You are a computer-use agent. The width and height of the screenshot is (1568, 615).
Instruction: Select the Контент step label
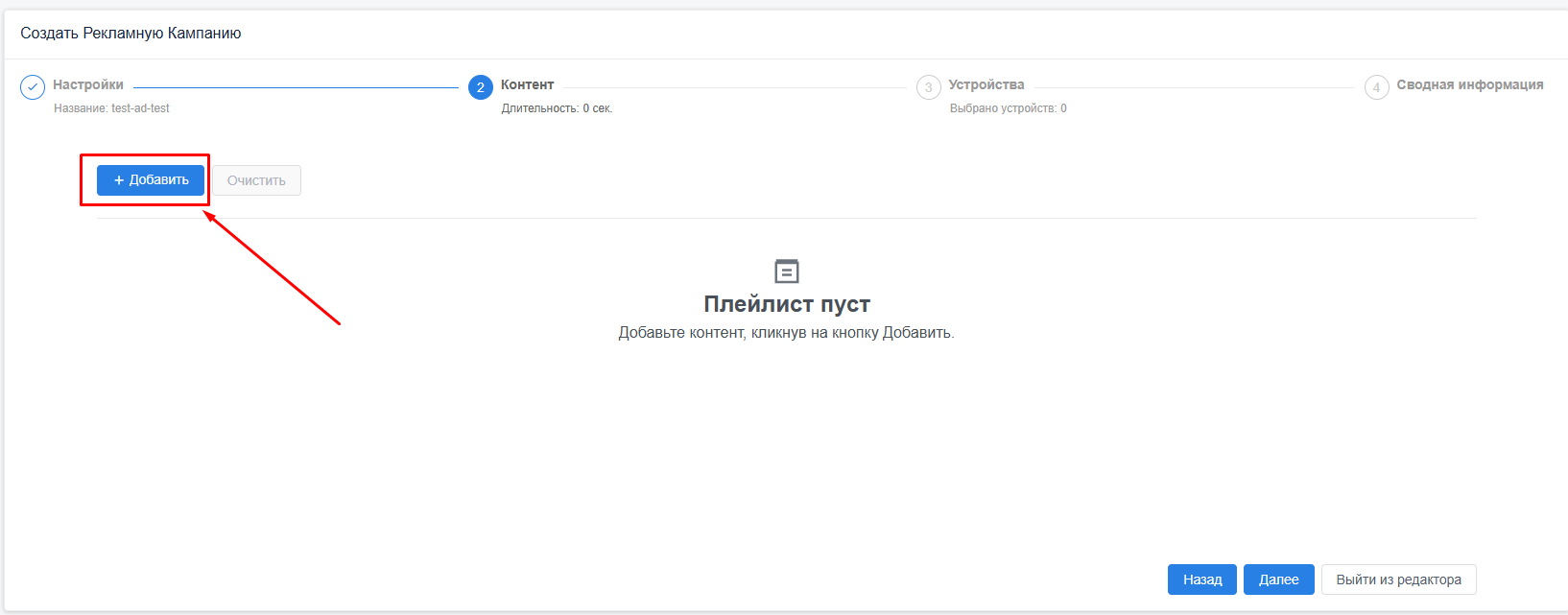[x=528, y=84]
